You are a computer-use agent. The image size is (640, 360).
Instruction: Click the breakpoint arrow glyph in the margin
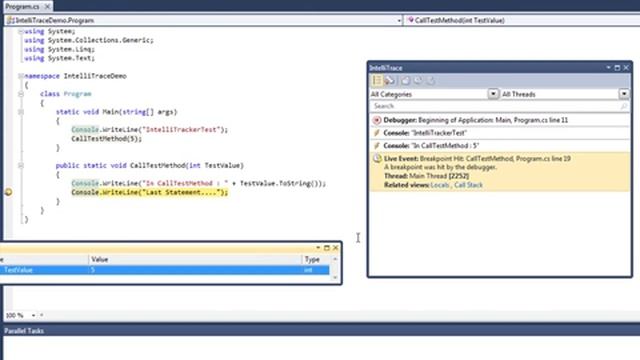pos(8,192)
